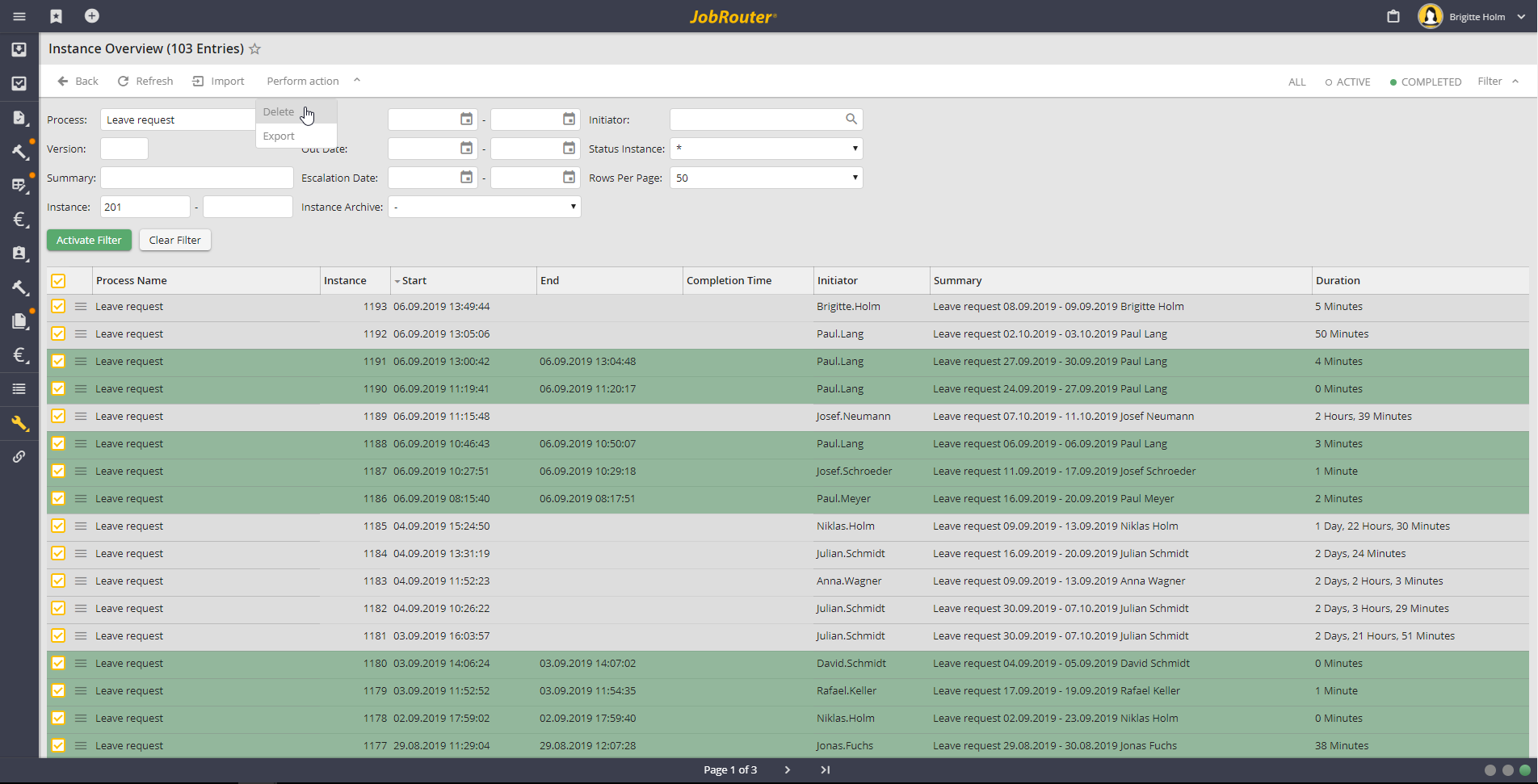This screenshot has height=784, width=1538.
Task: Click Clear Filter button
Action: pyautogui.click(x=175, y=240)
